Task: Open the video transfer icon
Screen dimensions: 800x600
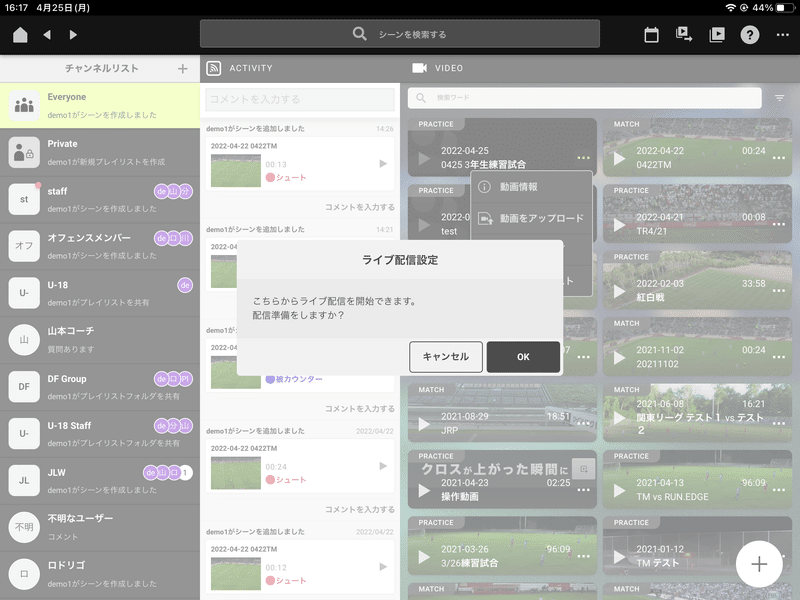Action: pyautogui.click(x=684, y=35)
